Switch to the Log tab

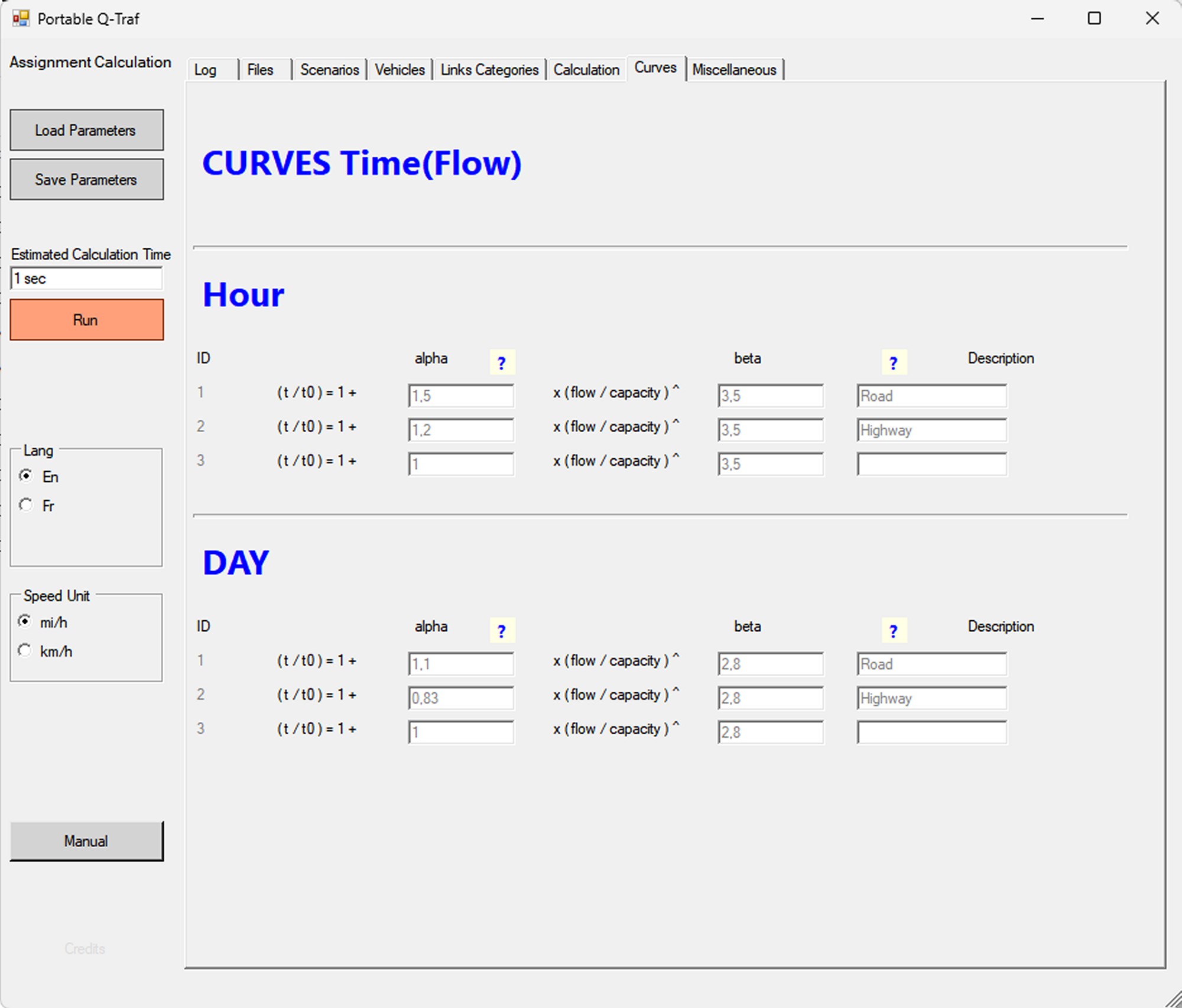(204, 69)
